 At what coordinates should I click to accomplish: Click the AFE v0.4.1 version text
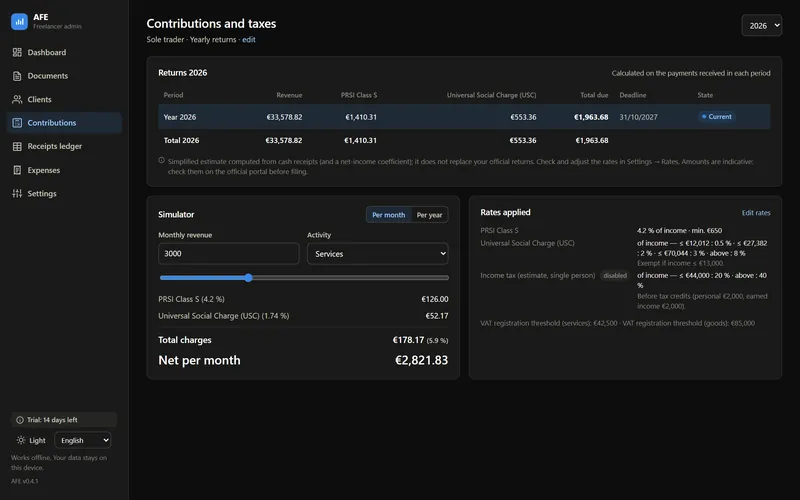tap(24, 481)
